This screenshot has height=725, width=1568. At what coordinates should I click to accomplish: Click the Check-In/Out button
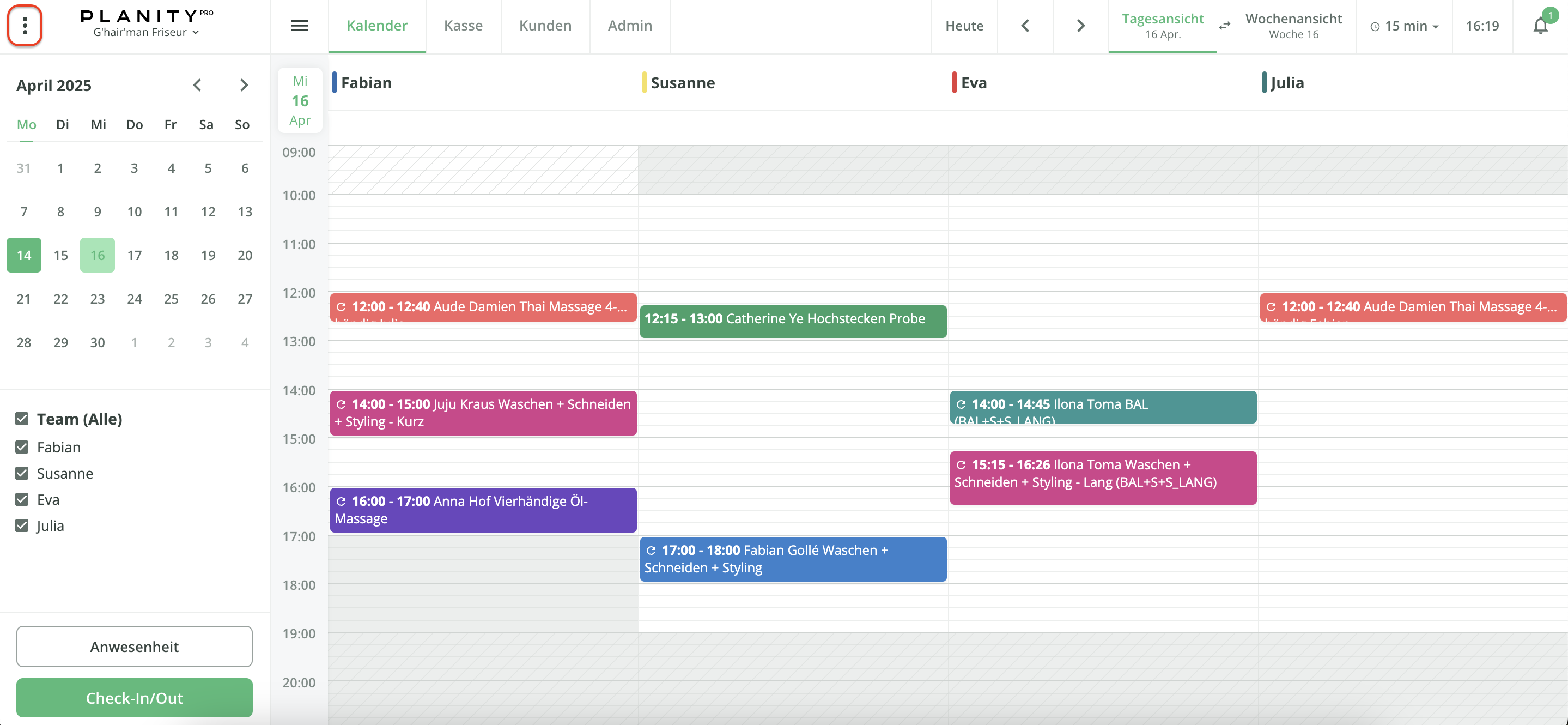click(x=134, y=698)
